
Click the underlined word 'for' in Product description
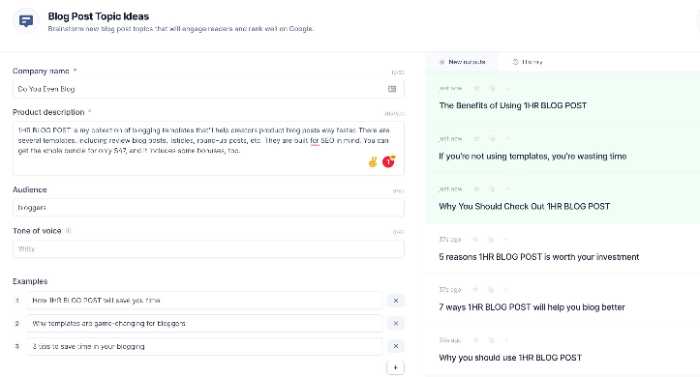pos(315,140)
